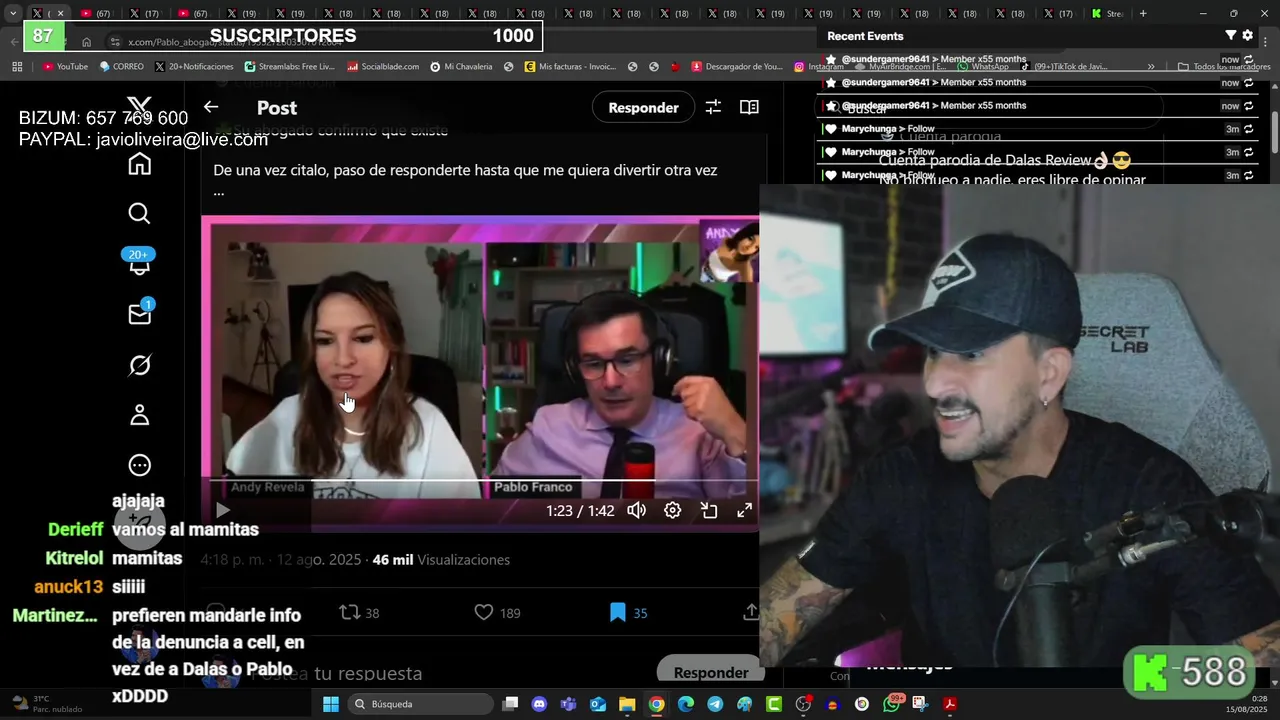This screenshot has width=1280, height=720.
Task: Open Recent Events settings gear
Action: (1247, 35)
